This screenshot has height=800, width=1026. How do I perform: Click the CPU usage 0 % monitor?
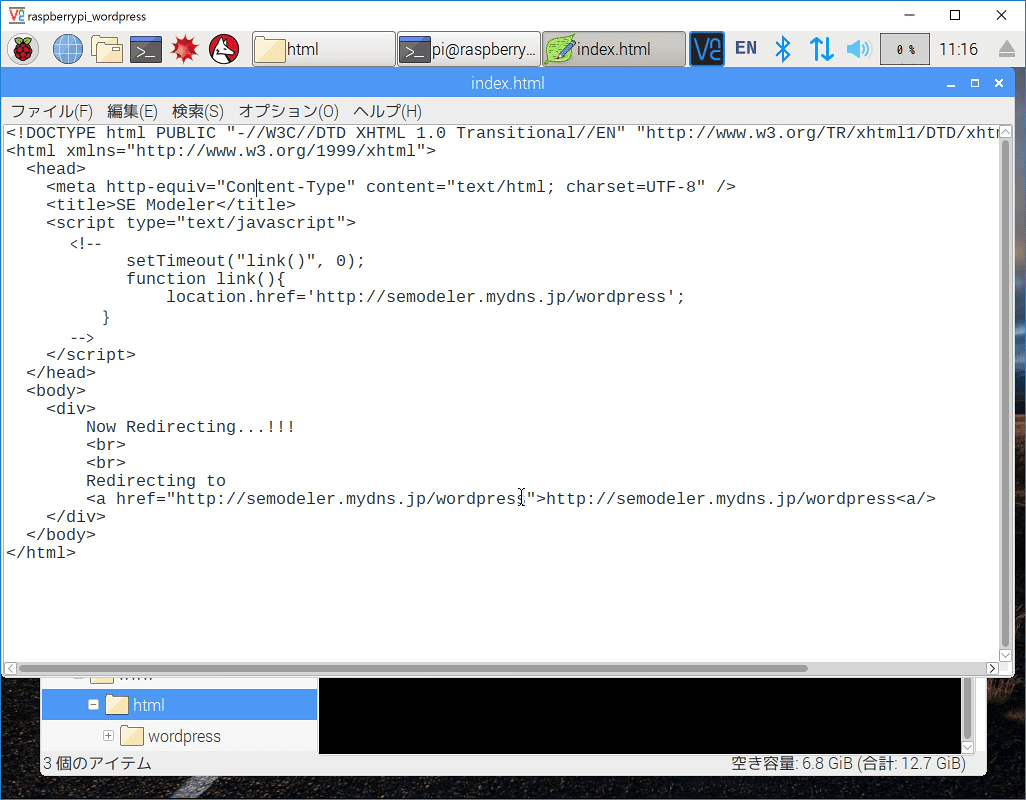904,49
